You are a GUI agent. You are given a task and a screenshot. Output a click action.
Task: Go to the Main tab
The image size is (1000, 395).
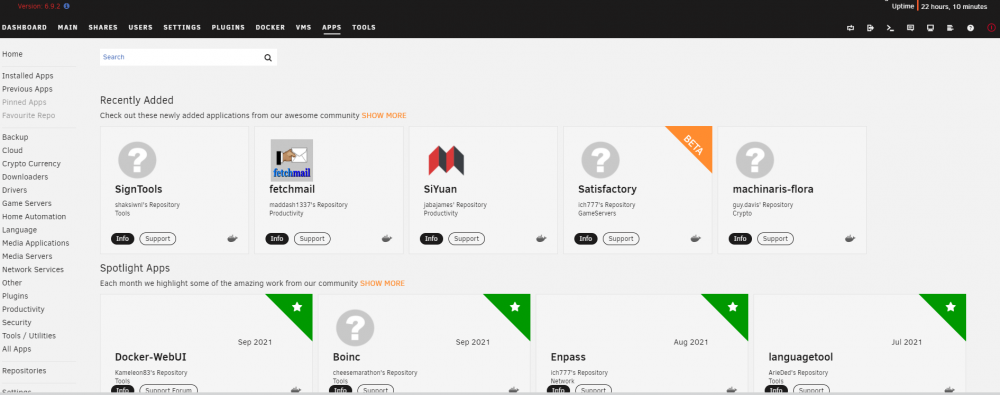click(x=68, y=27)
